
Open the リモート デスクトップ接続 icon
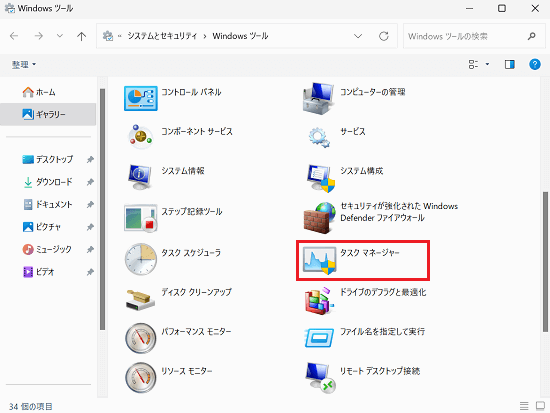click(x=320, y=378)
